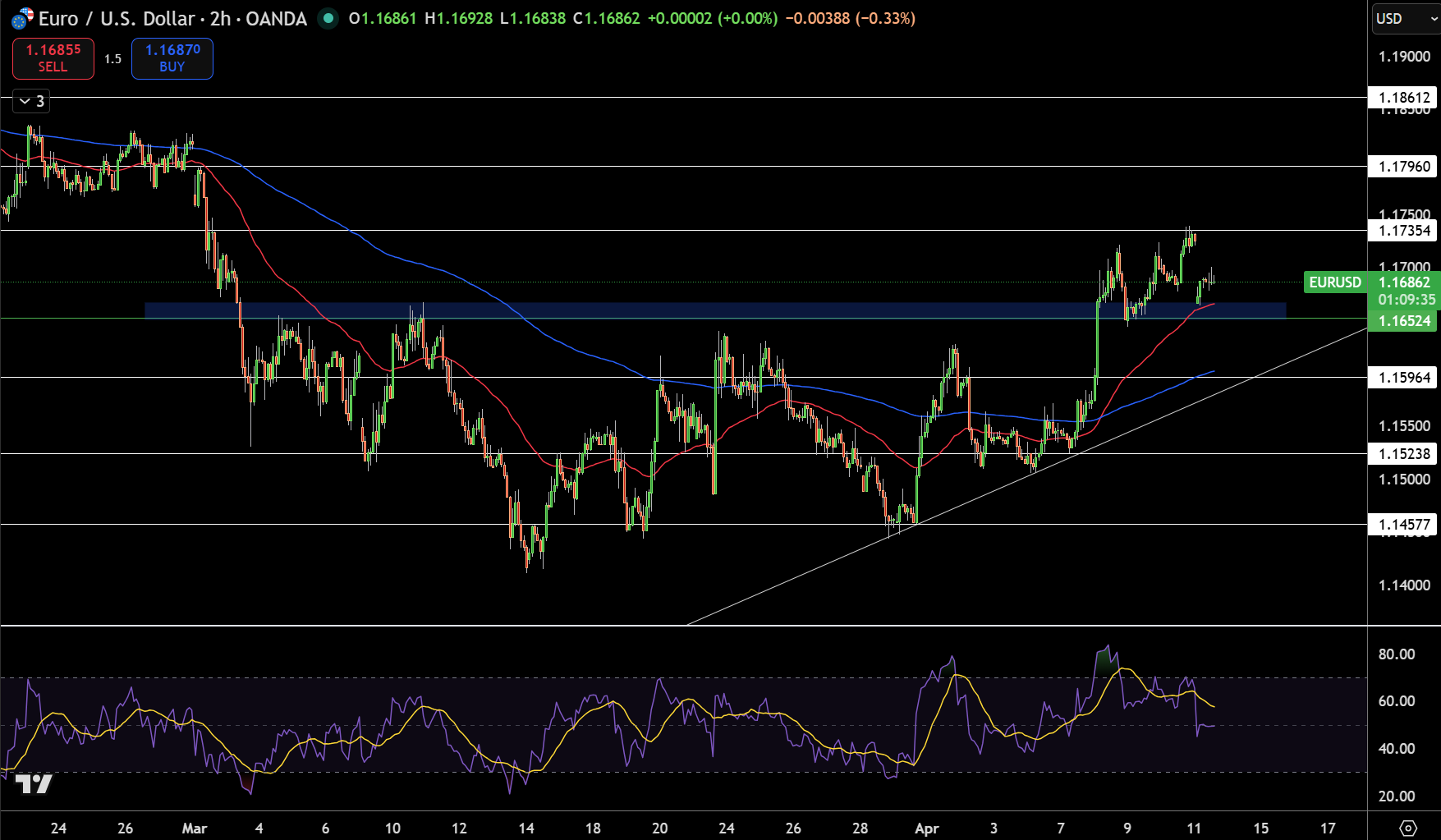Click the Apr label on time axis
This screenshot has height=840, width=1441.
click(926, 829)
